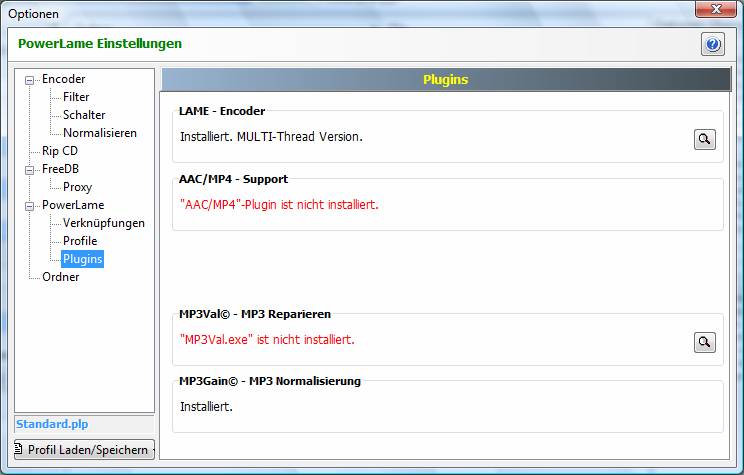Go to Normalisieren settings
Image resolution: width=744 pixels, height=475 pixels.
tap(100, 133)
